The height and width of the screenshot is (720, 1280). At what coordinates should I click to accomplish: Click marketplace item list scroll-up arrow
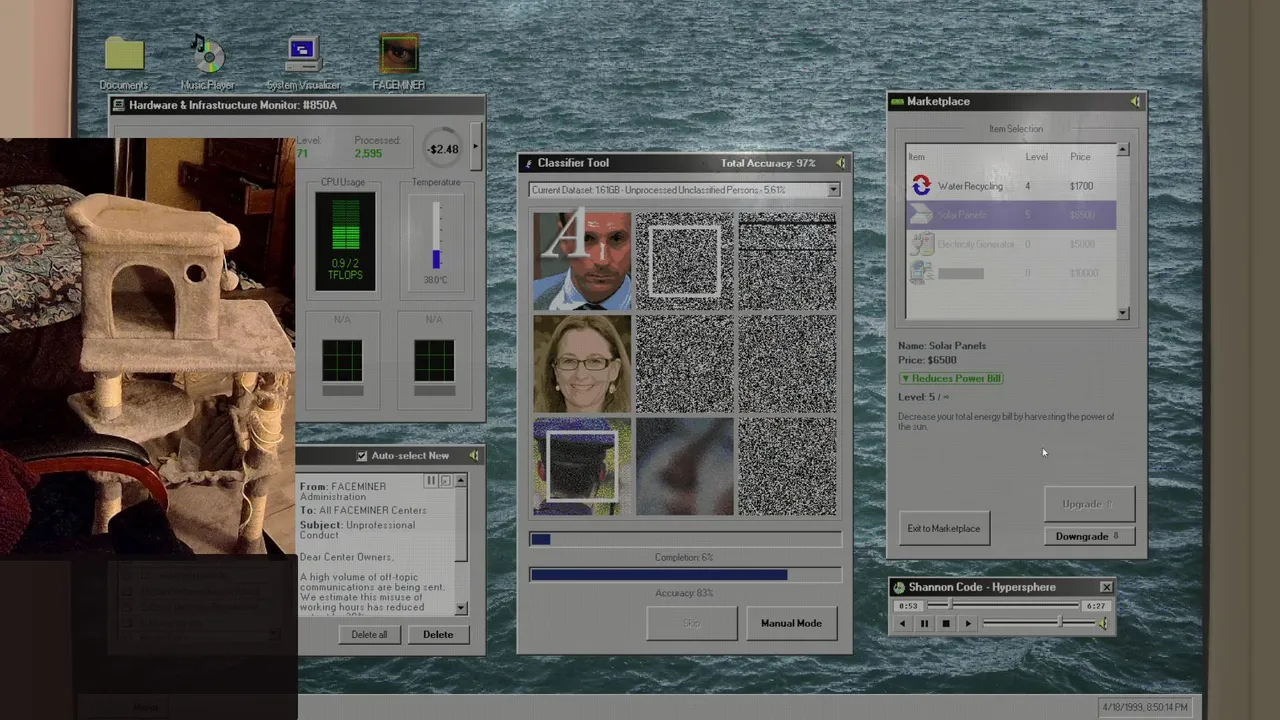(x=1122, y=150)
